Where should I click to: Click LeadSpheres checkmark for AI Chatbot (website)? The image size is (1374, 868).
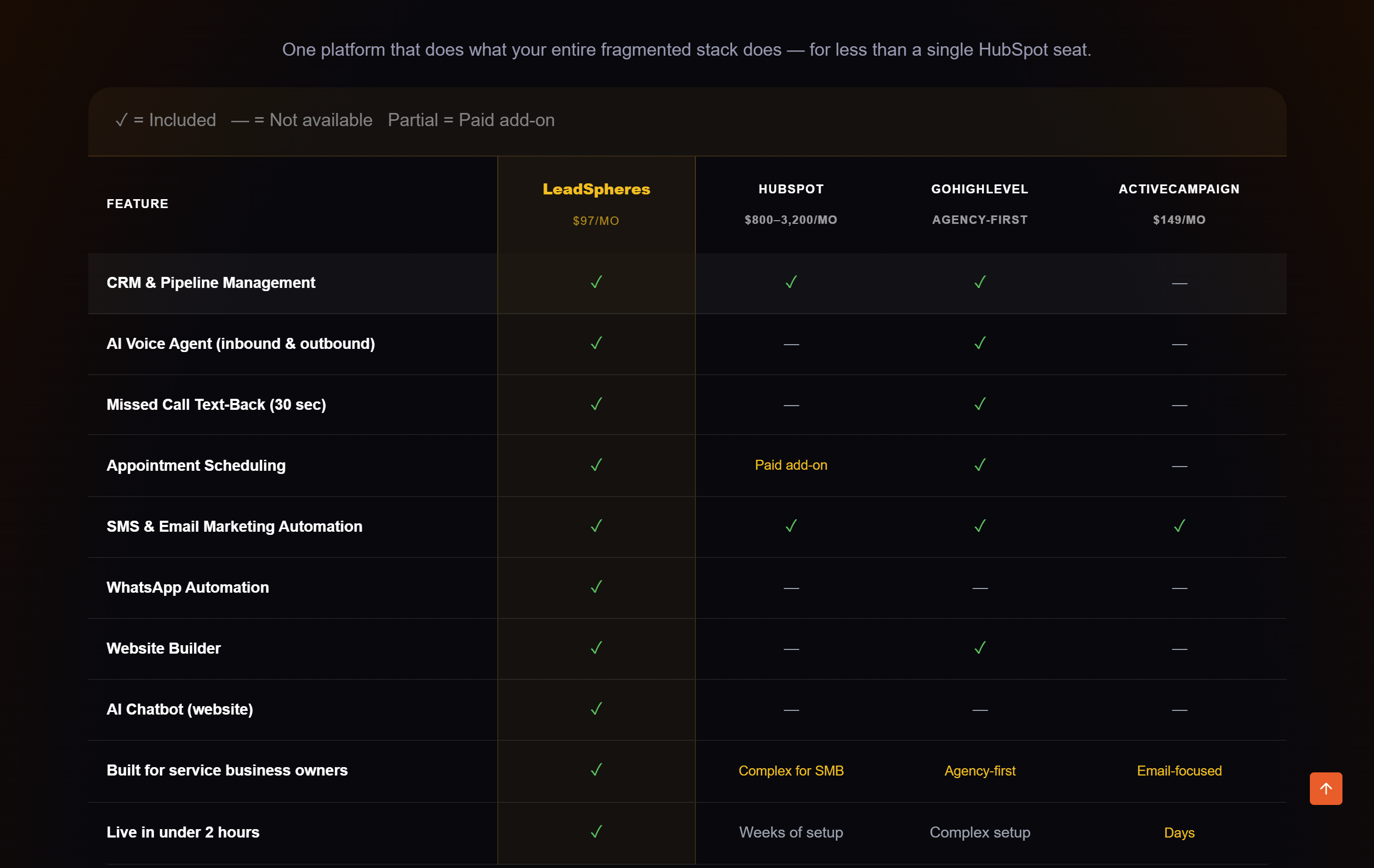[x=596, y=709]
